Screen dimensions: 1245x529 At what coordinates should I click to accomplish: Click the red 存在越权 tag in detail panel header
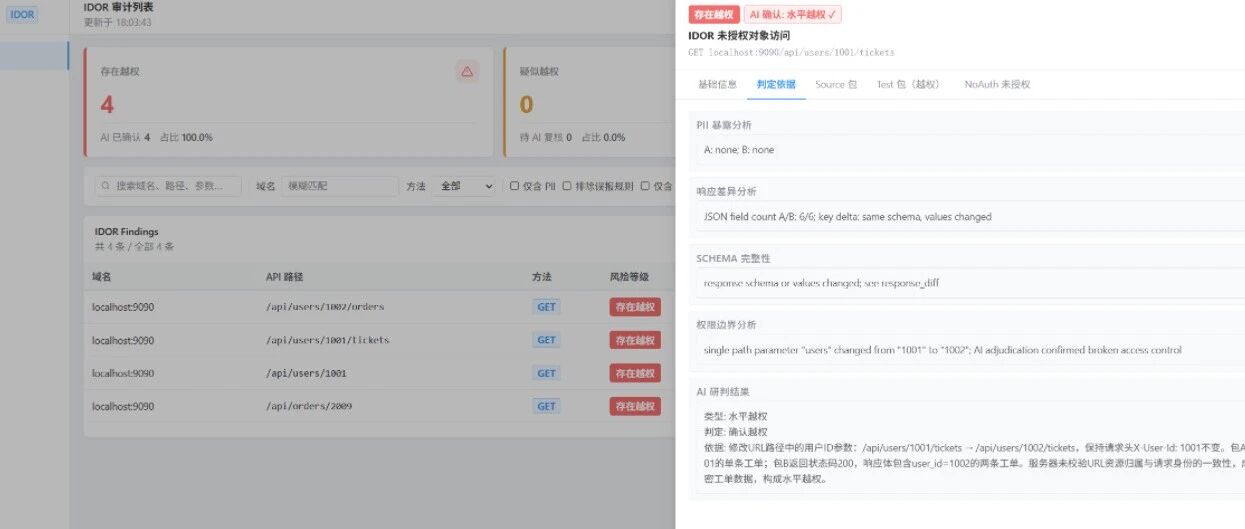(x=714, y=14)
